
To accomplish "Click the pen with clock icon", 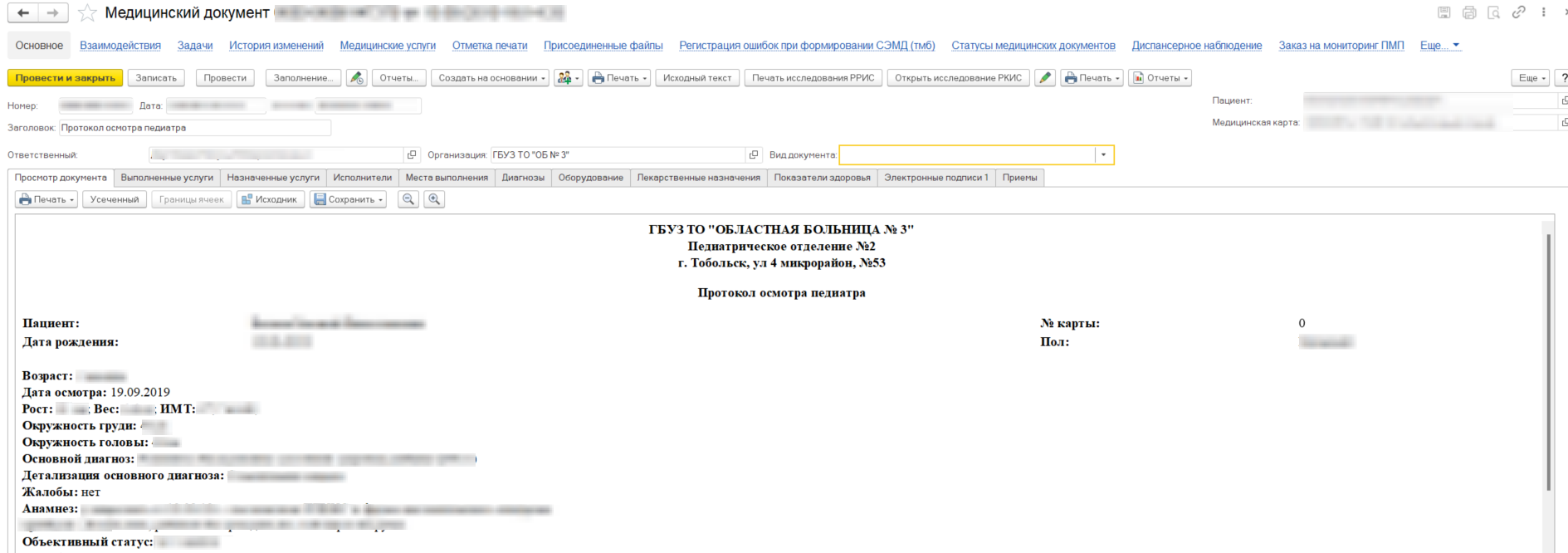I will (x=357, y=78).
